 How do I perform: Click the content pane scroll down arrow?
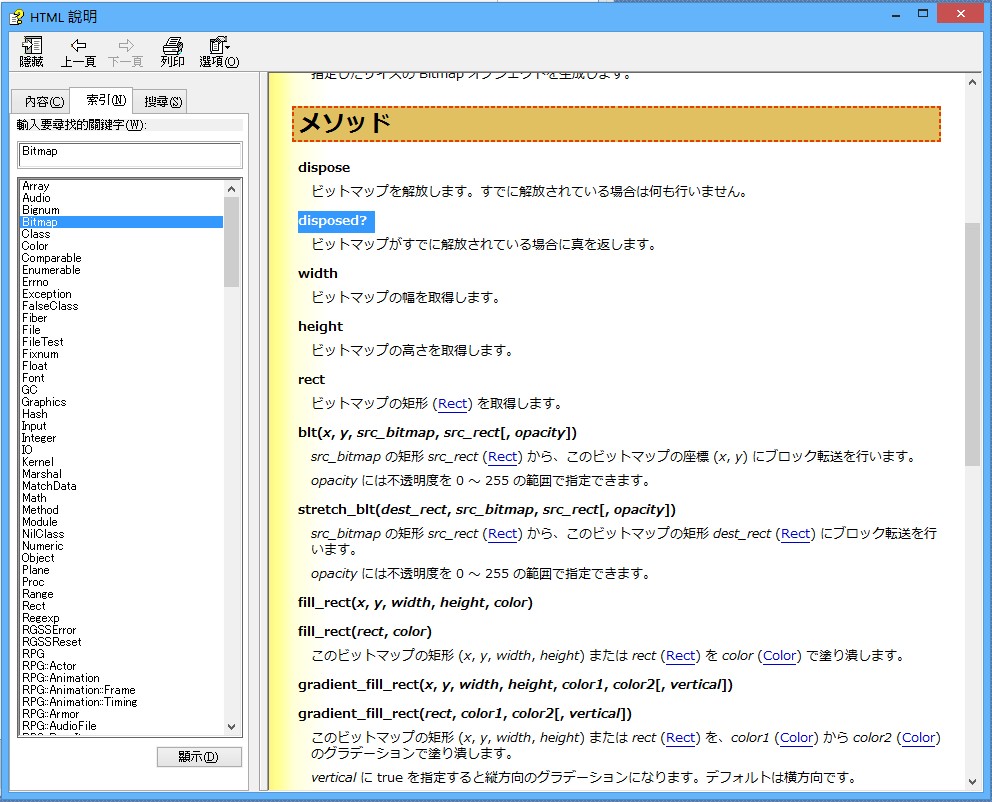tap(972, 782)
